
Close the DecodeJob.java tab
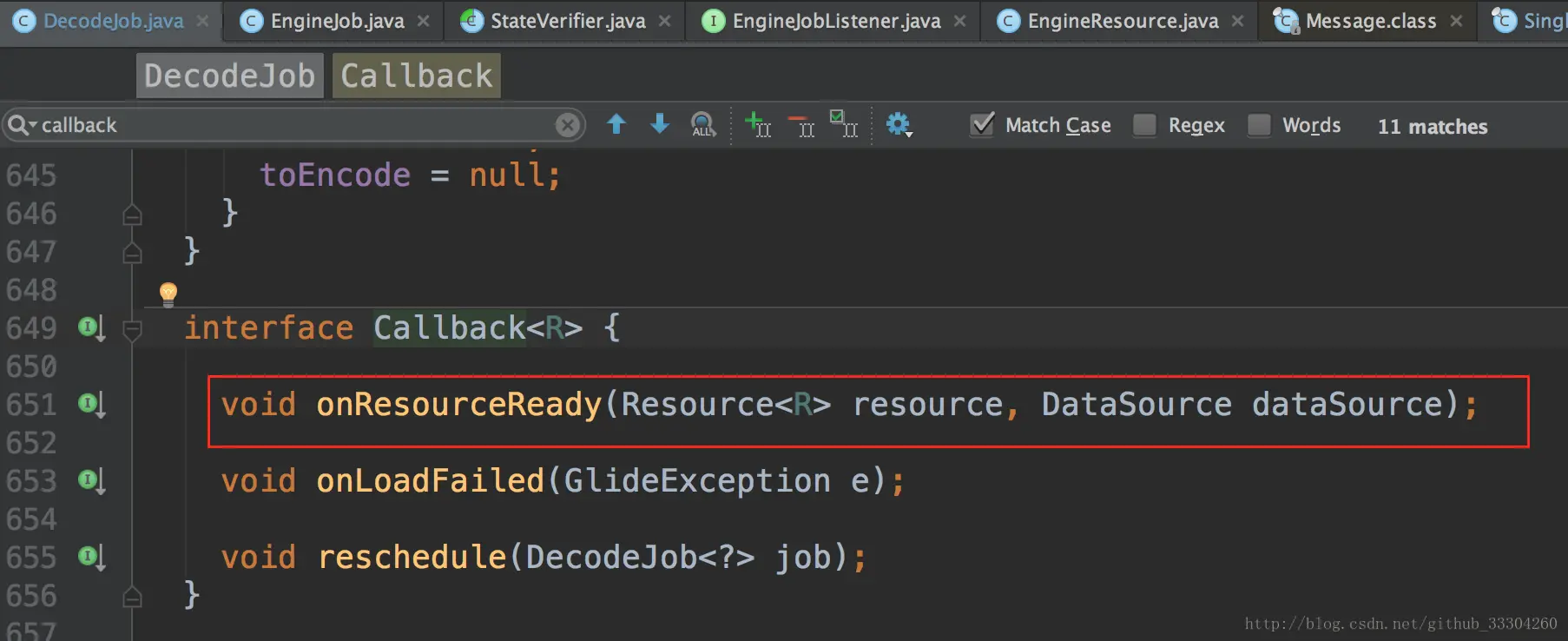point(202,21)
